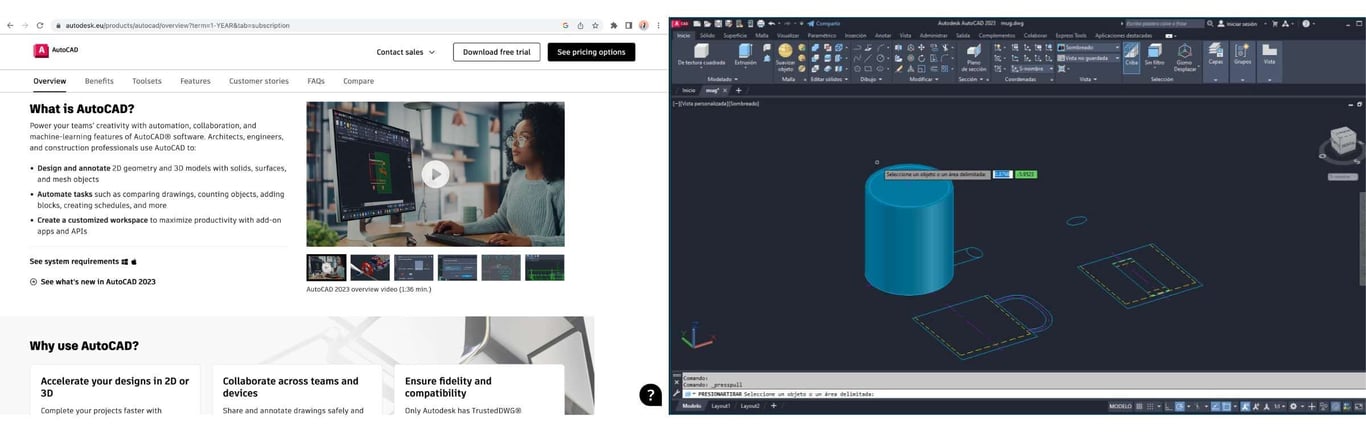This screenshot has width=1366, height=432.
Task: Click the help question mark in AutoCAD
Action: point(1306,23)
